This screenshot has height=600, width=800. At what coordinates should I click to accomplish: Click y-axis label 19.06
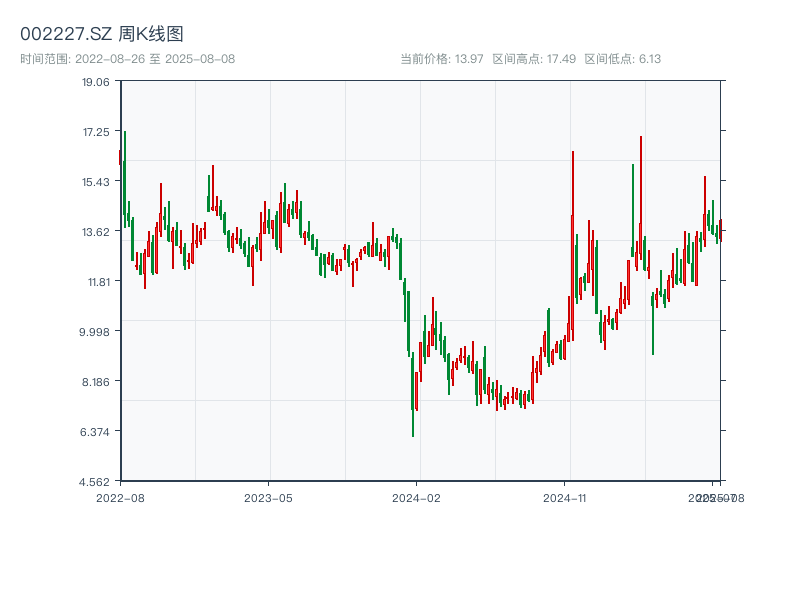(95, 82)
